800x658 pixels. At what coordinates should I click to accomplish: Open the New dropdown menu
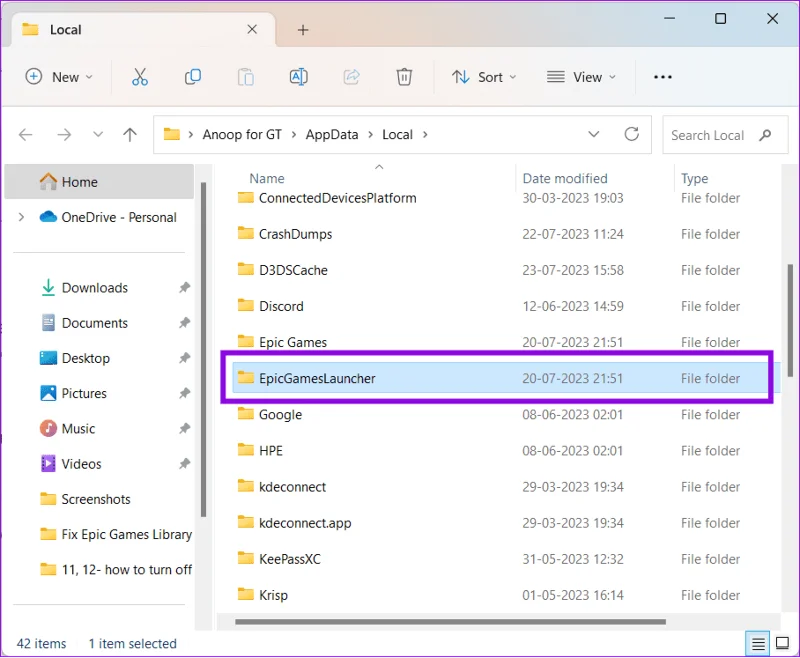[x=59, y=77]
